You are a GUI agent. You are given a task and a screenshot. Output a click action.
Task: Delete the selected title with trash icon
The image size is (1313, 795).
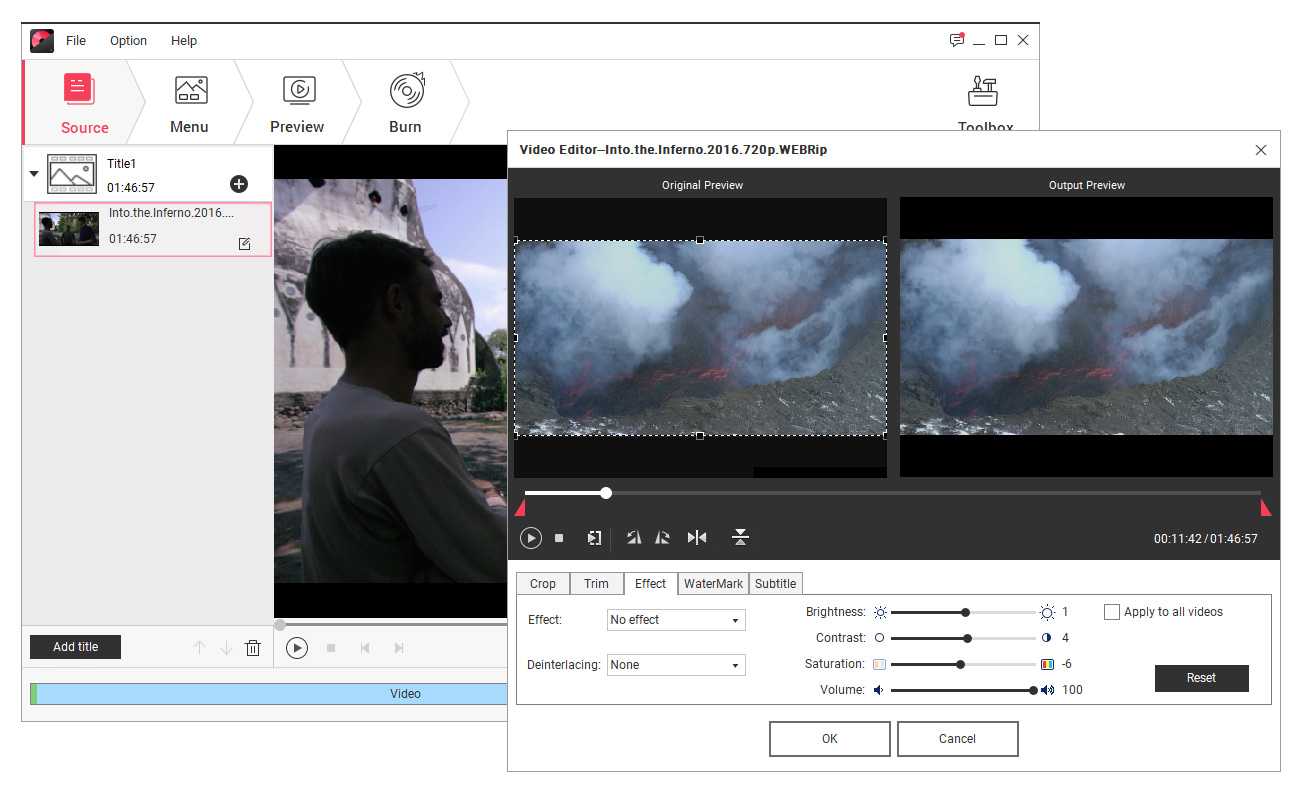tap(253, 648)
